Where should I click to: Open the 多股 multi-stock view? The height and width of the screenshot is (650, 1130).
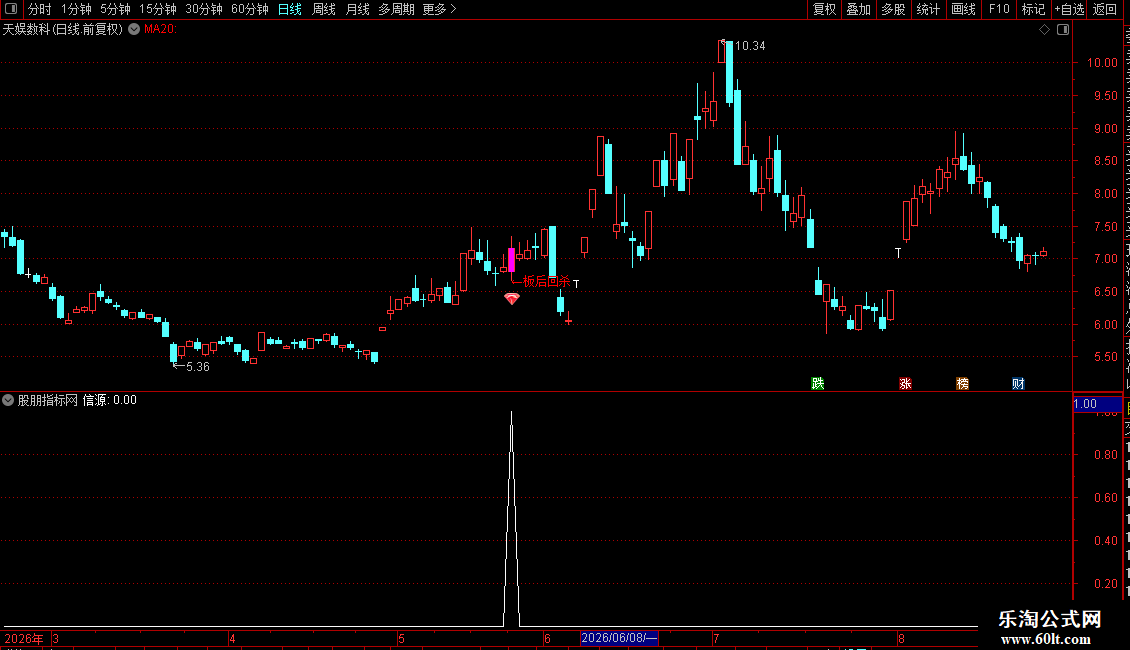[893, 9]
